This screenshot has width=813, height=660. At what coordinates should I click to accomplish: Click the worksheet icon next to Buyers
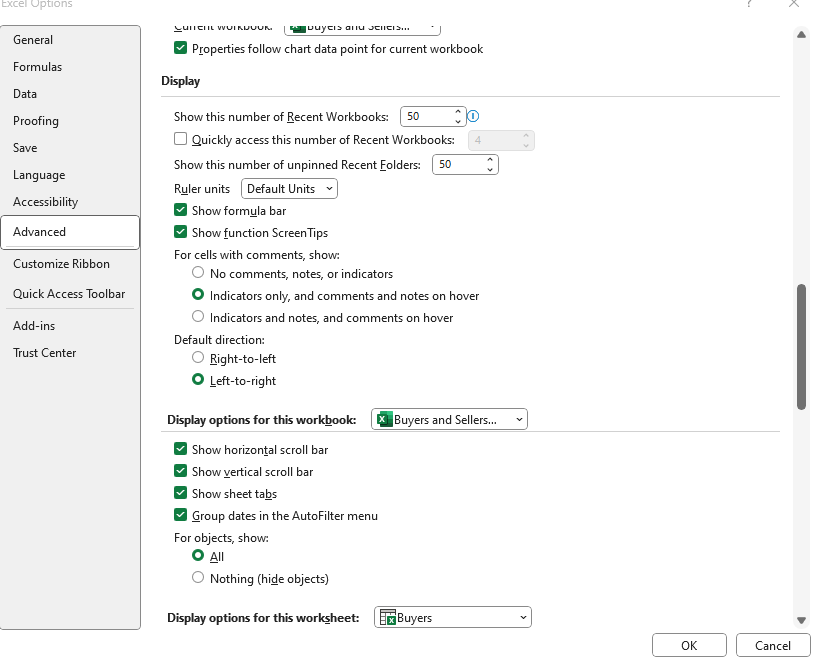click(x=387, y=617)
